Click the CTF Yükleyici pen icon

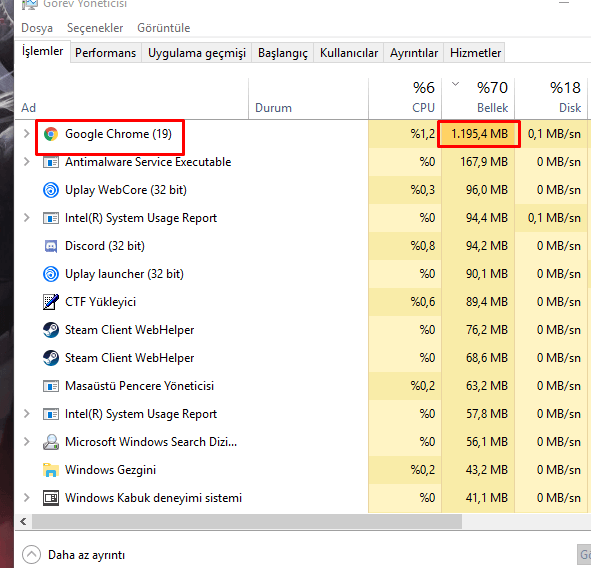coord(51,302)
